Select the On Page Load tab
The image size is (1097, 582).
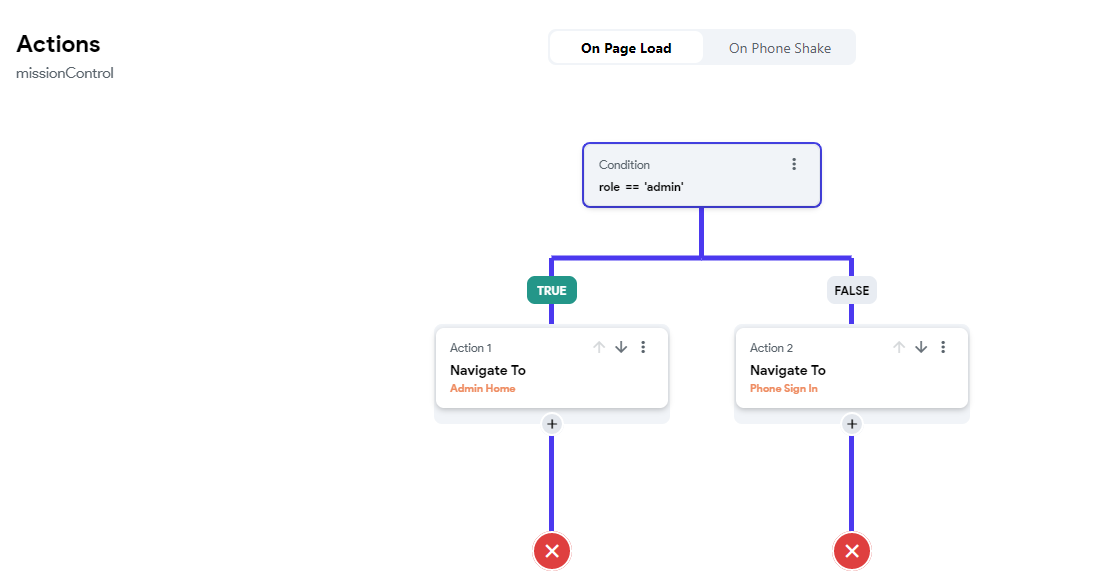(x=626, y=47)
